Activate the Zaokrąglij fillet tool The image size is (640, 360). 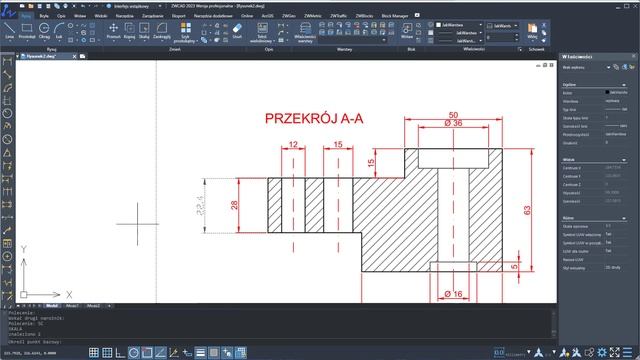click(162, 31)
